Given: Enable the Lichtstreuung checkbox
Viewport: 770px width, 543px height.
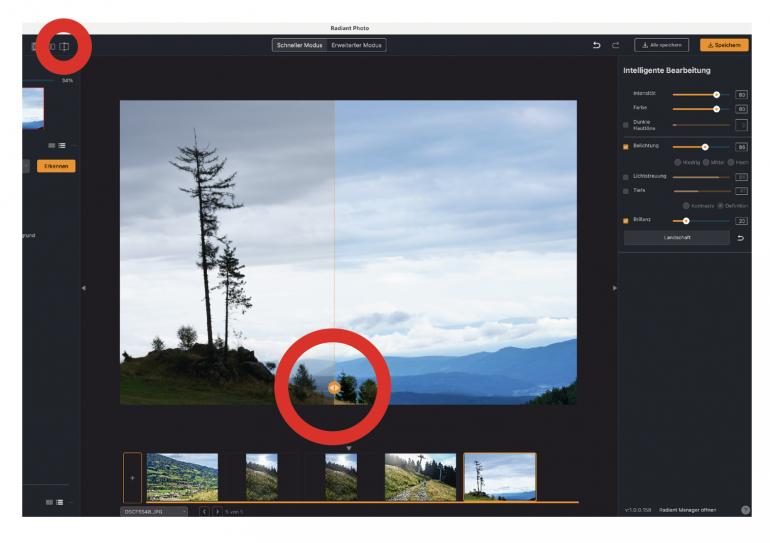Looking at the screenshot, I should (626, 177).
